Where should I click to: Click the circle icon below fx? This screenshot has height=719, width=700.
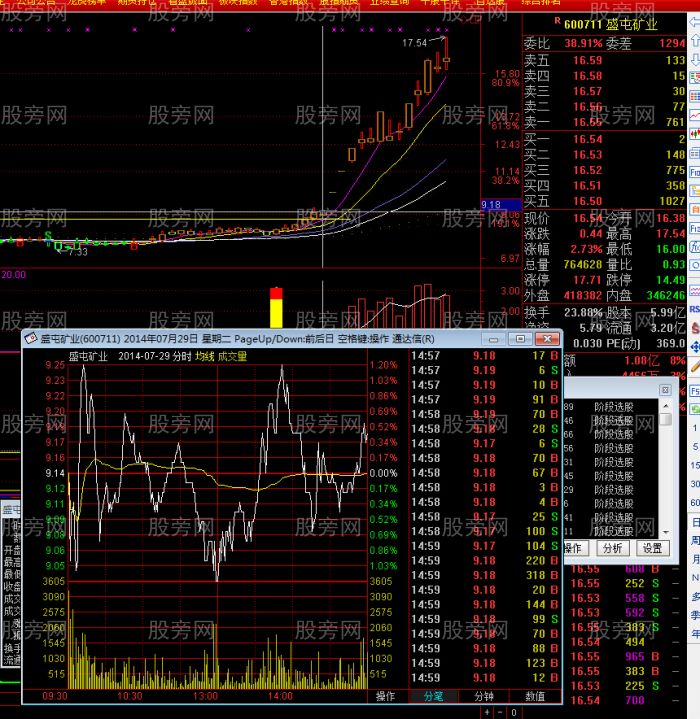click(x=695, y=265)
